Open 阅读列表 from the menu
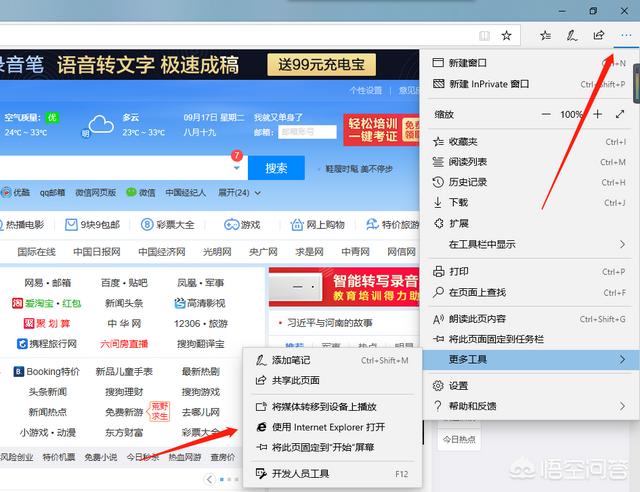 click(x=529, y=162)
